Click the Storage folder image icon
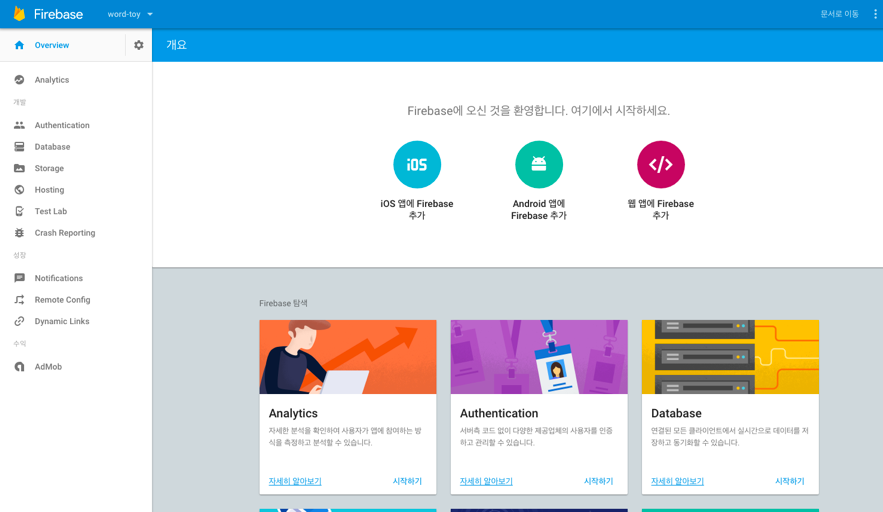The image size is (883, 512). (19, 168)
